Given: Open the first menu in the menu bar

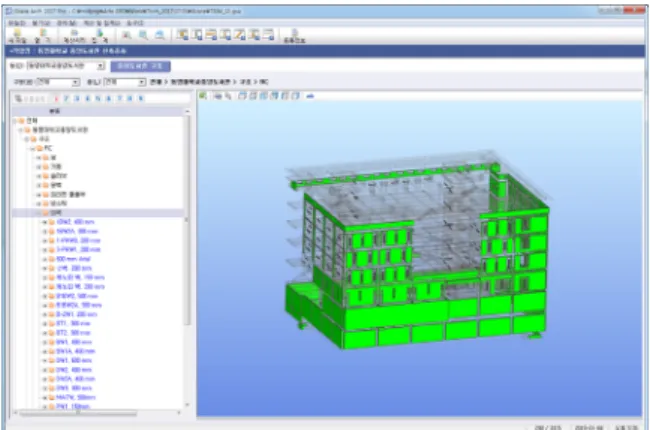Looking at the screenshot, I should [x=17, y=23].
